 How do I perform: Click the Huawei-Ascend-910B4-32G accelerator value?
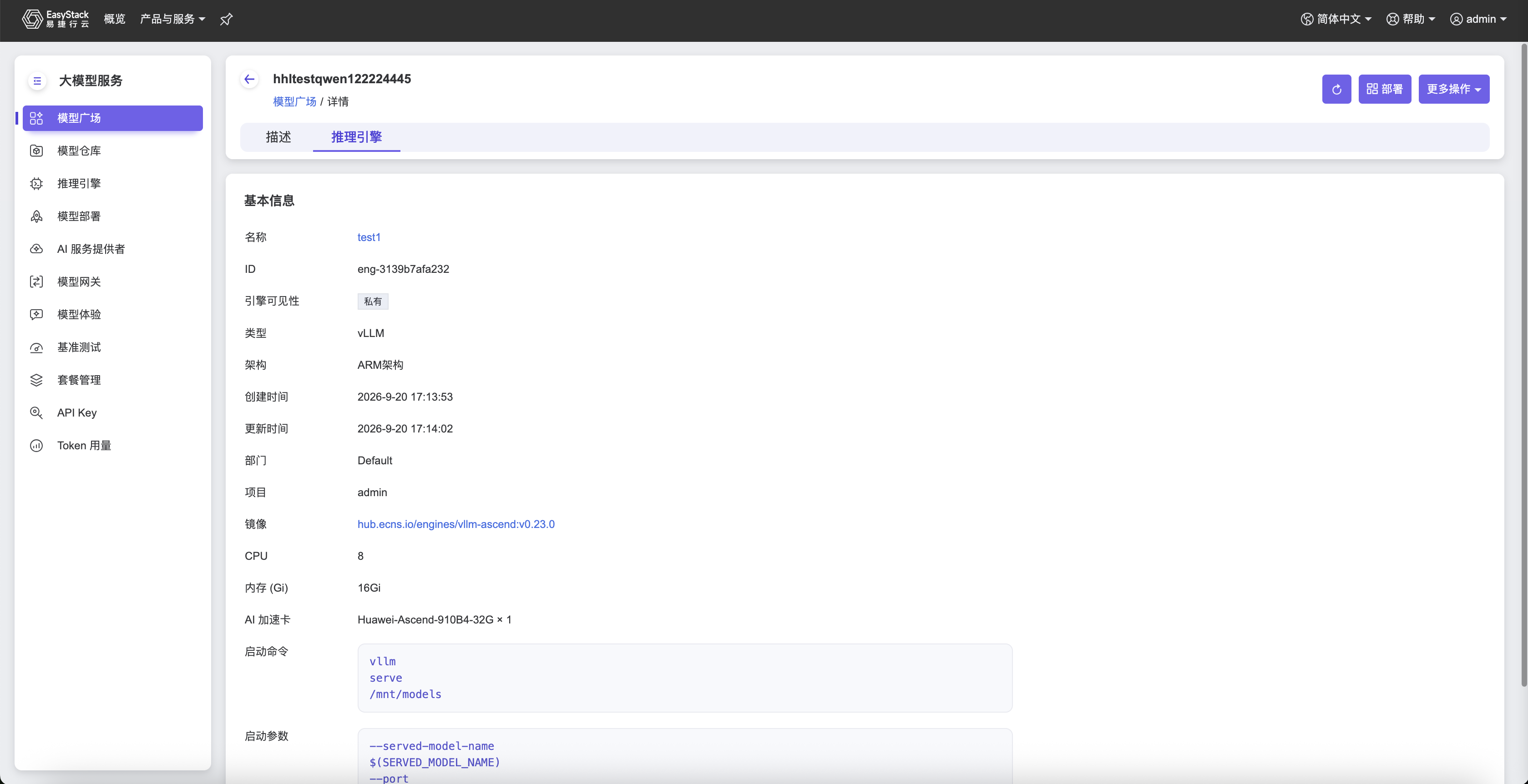434,619
